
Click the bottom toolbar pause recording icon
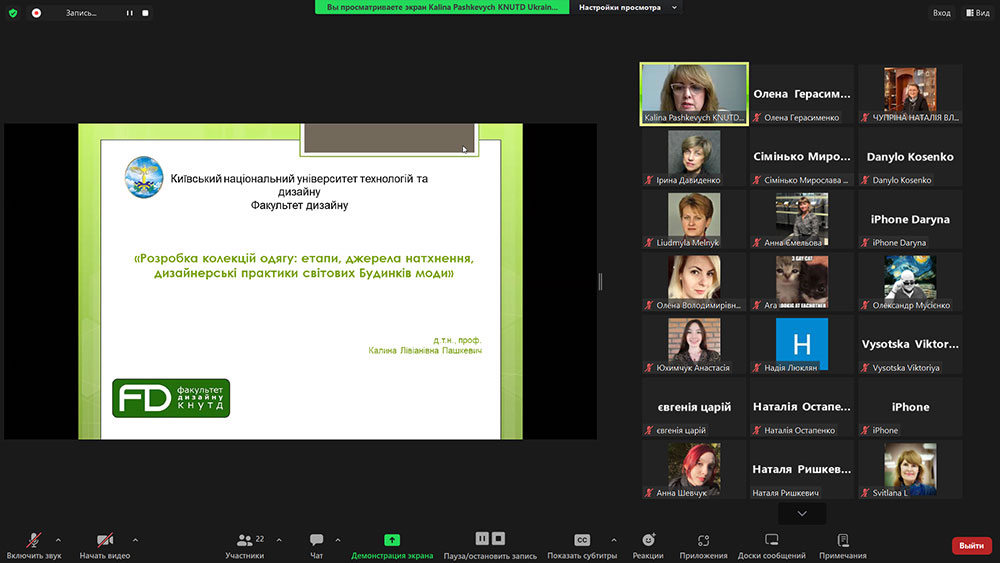click(482, 539)
